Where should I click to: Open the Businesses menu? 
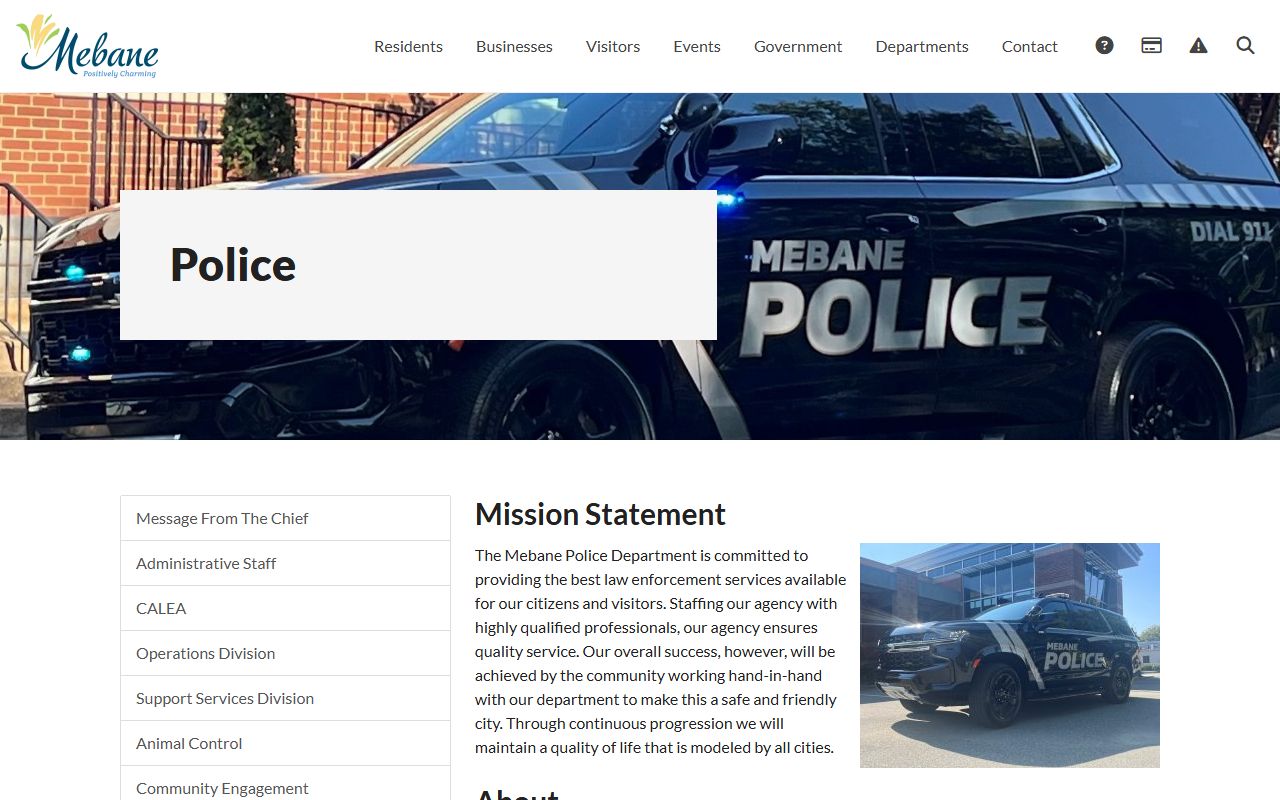[514, 46]
